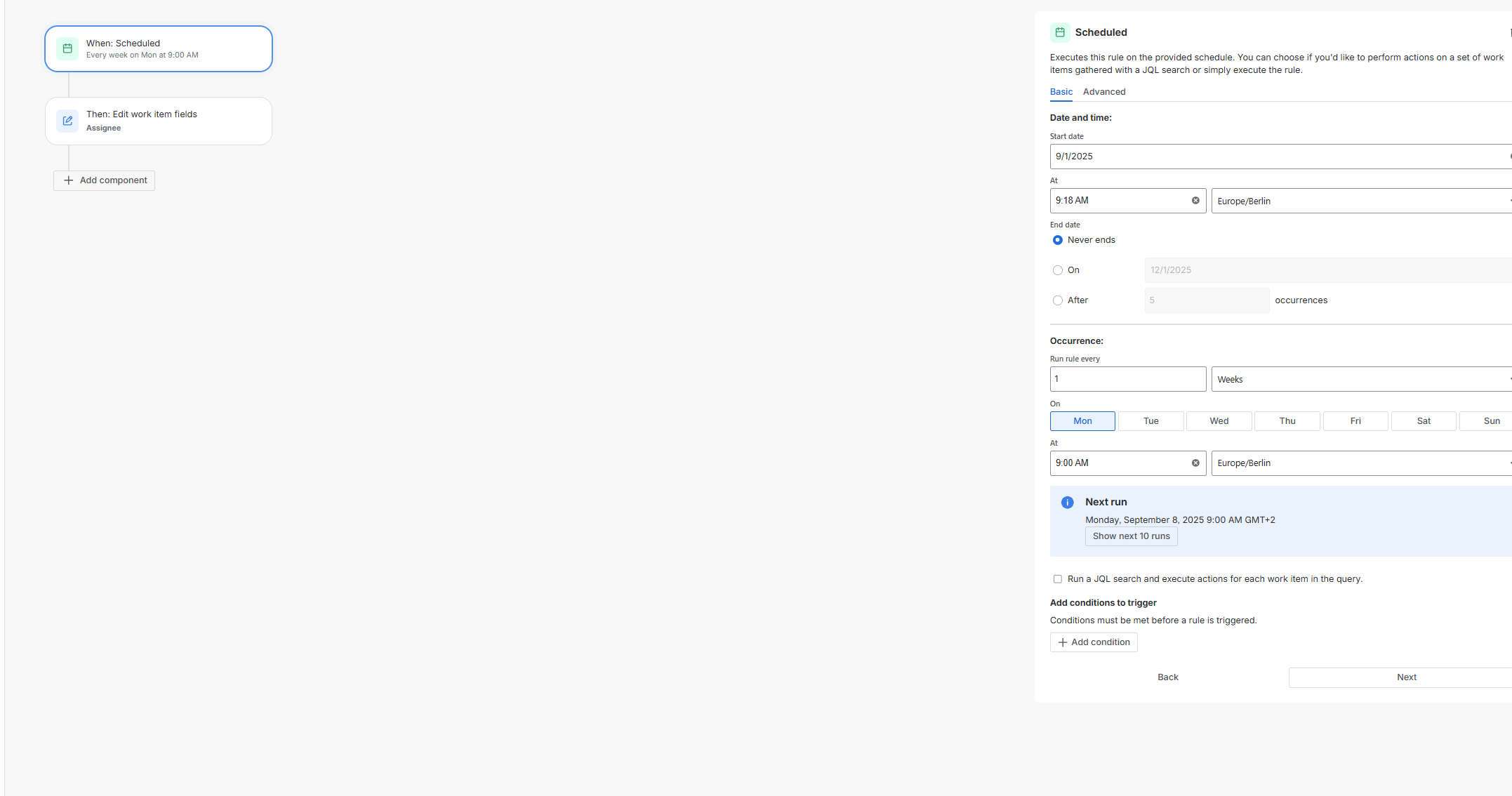
Task: Open the Weeks interval dropdown
Action: [x=1360, y=379]
